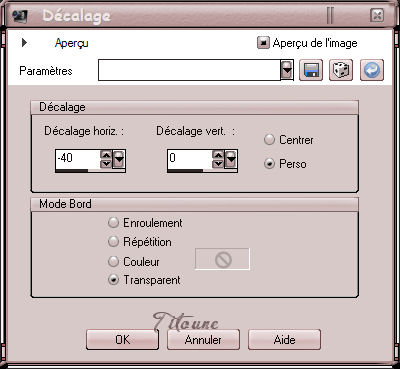Click the slider bar under Décalage vert.
The width and height of the screenshot is (400, 369).
tap(202, 170)
